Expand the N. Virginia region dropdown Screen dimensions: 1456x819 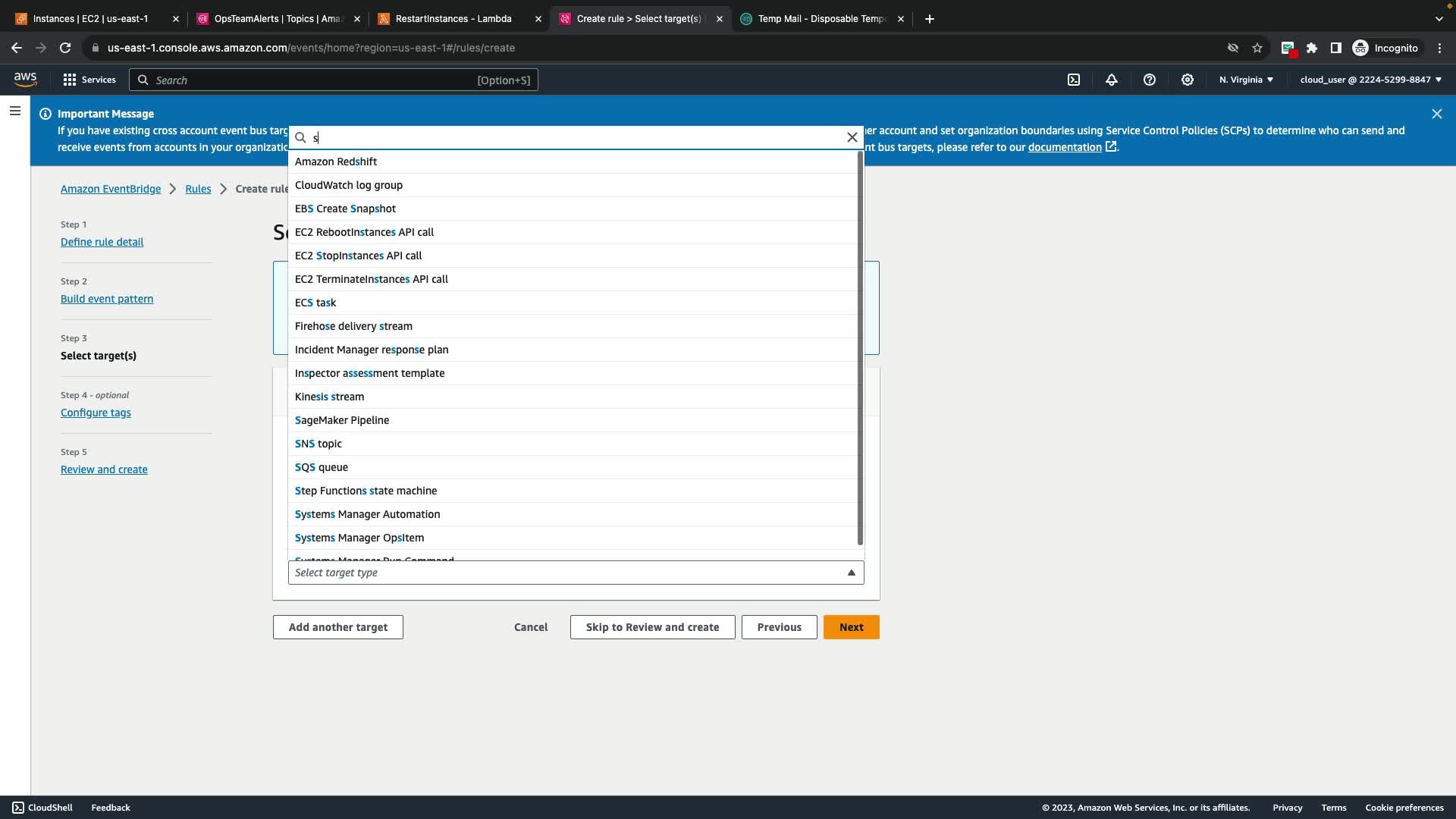point(1246,80)
